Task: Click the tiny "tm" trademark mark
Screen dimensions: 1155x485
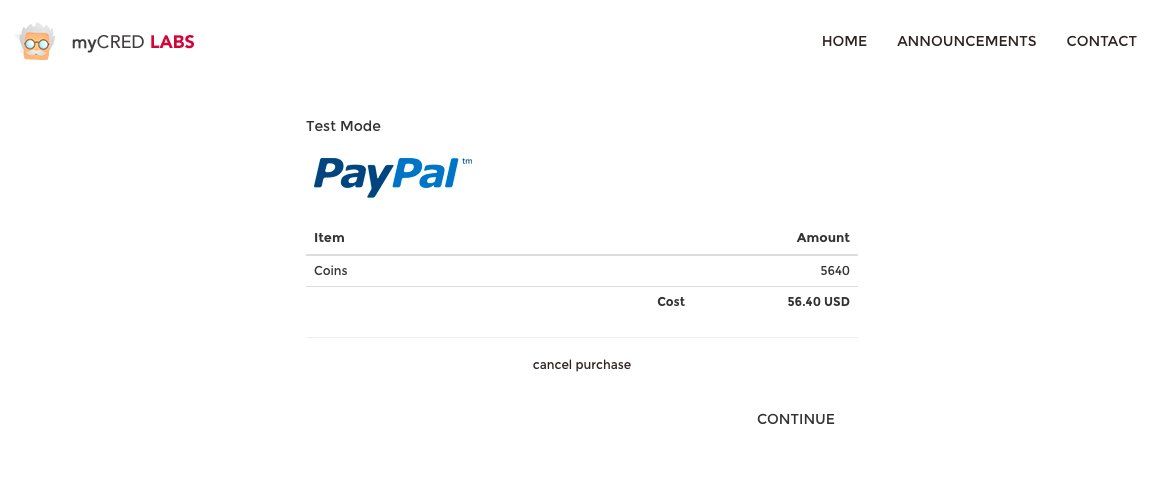Action: [467, 161]
